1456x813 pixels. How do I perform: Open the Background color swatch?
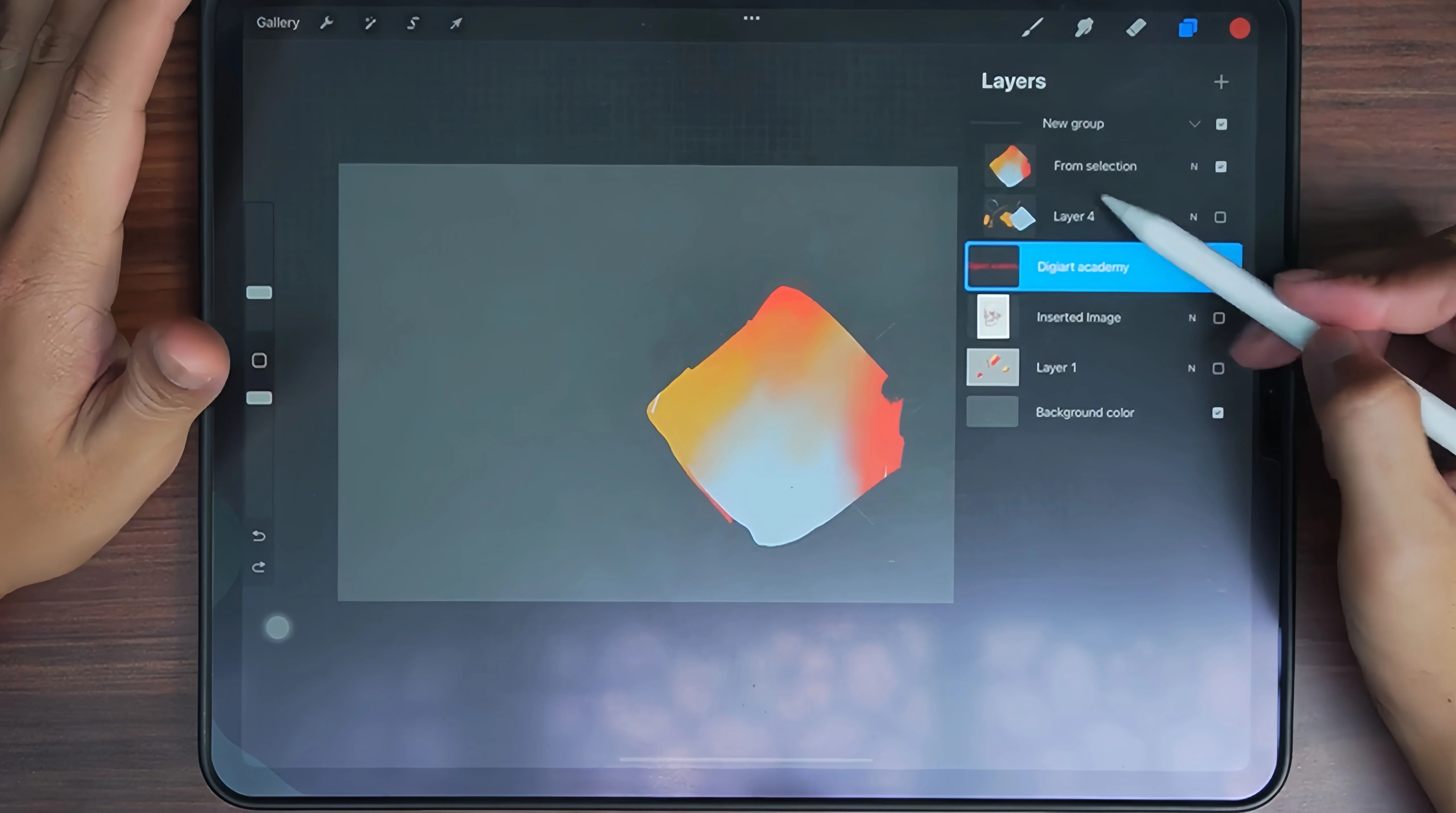tap(992, 412)
